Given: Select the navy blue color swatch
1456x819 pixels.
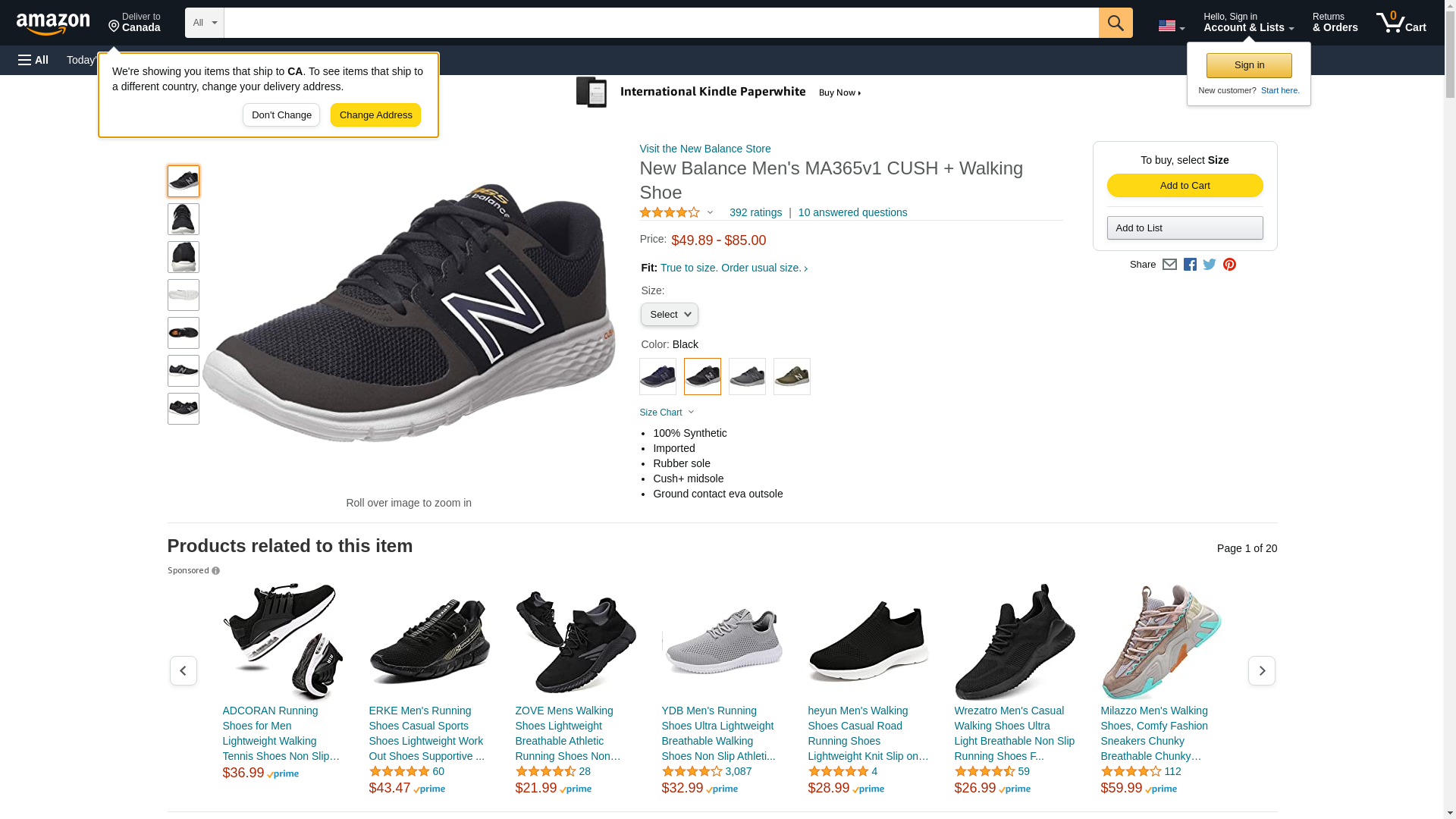Looking at the screenshot, I should coord(657,376).
